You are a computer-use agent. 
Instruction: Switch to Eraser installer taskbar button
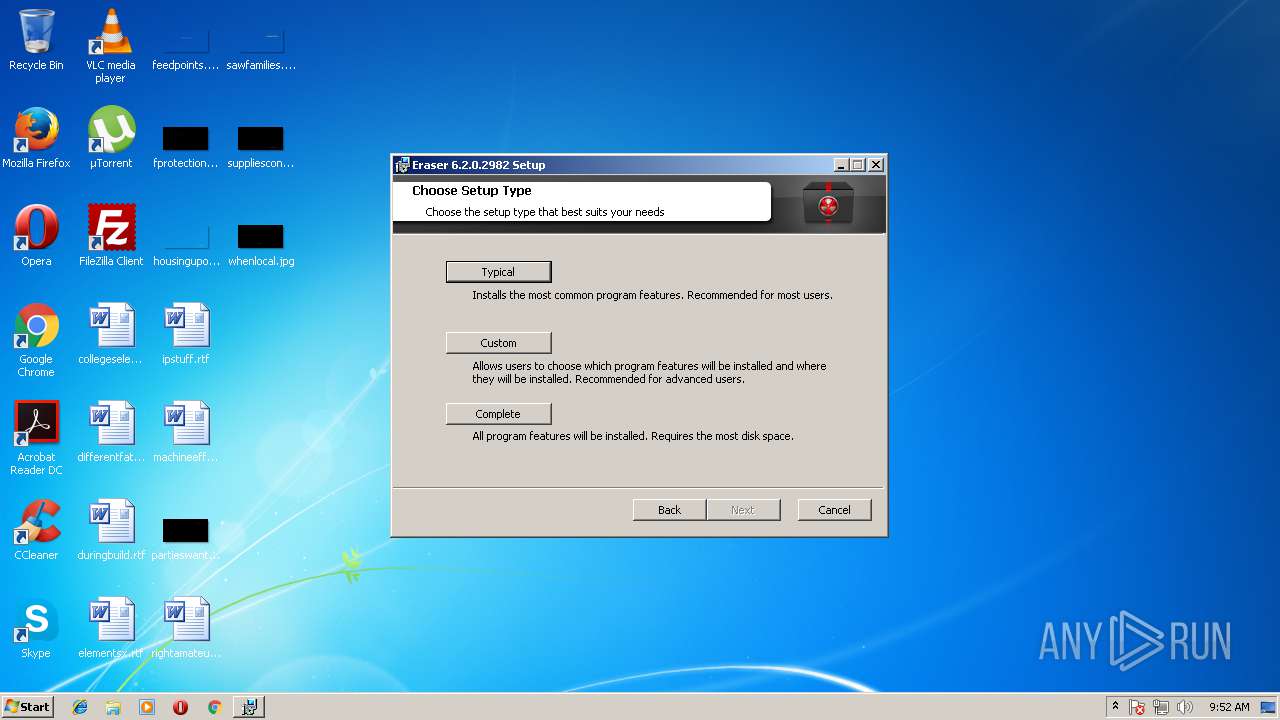(x=249, y=707)
